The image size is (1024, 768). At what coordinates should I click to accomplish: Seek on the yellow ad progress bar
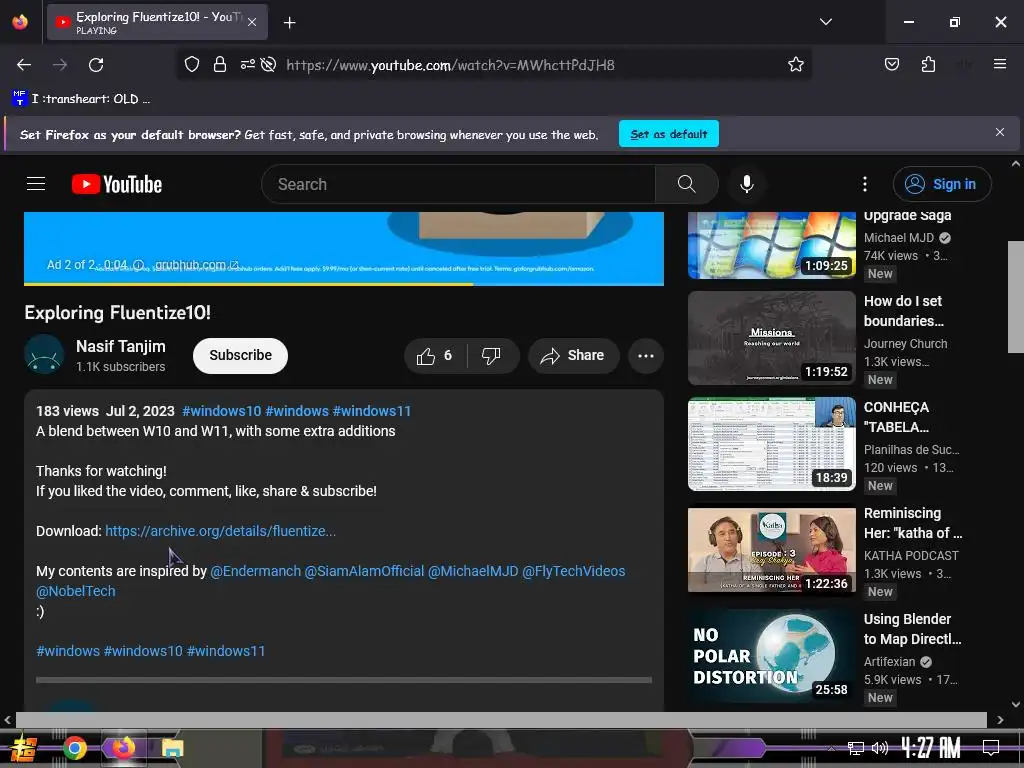[344, 284]
